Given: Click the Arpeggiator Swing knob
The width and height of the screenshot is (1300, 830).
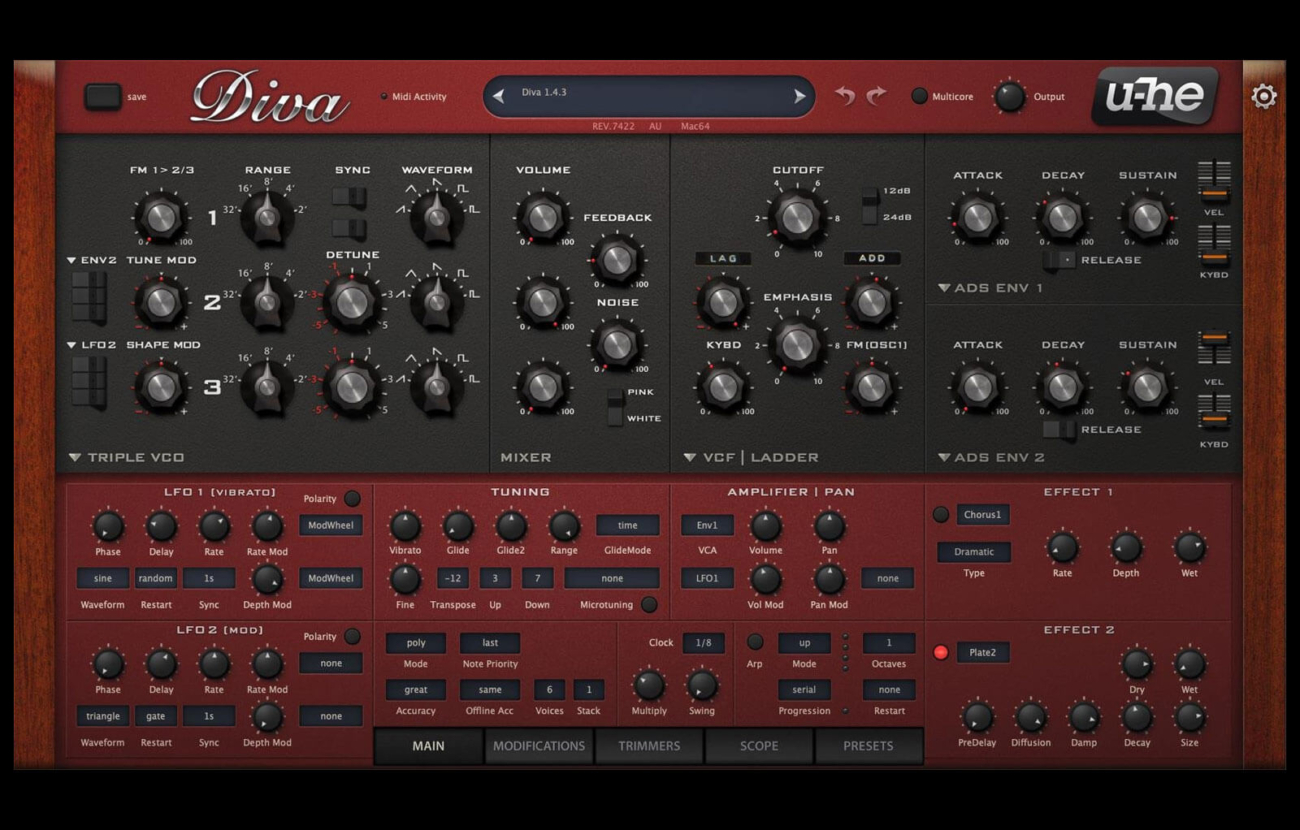Looking at the screenshot, I should pos(702,685).
